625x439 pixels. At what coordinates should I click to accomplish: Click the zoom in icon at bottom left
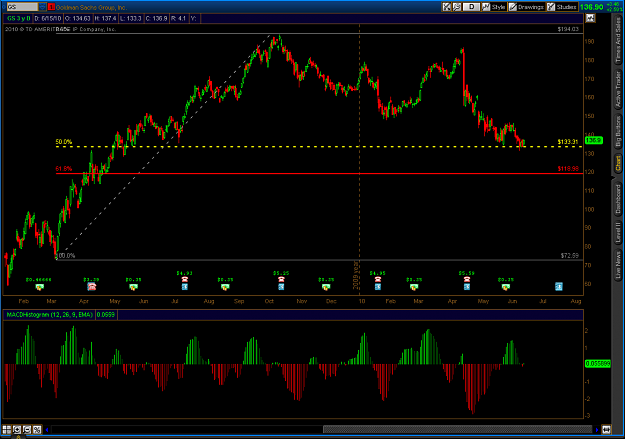(17, 429)
